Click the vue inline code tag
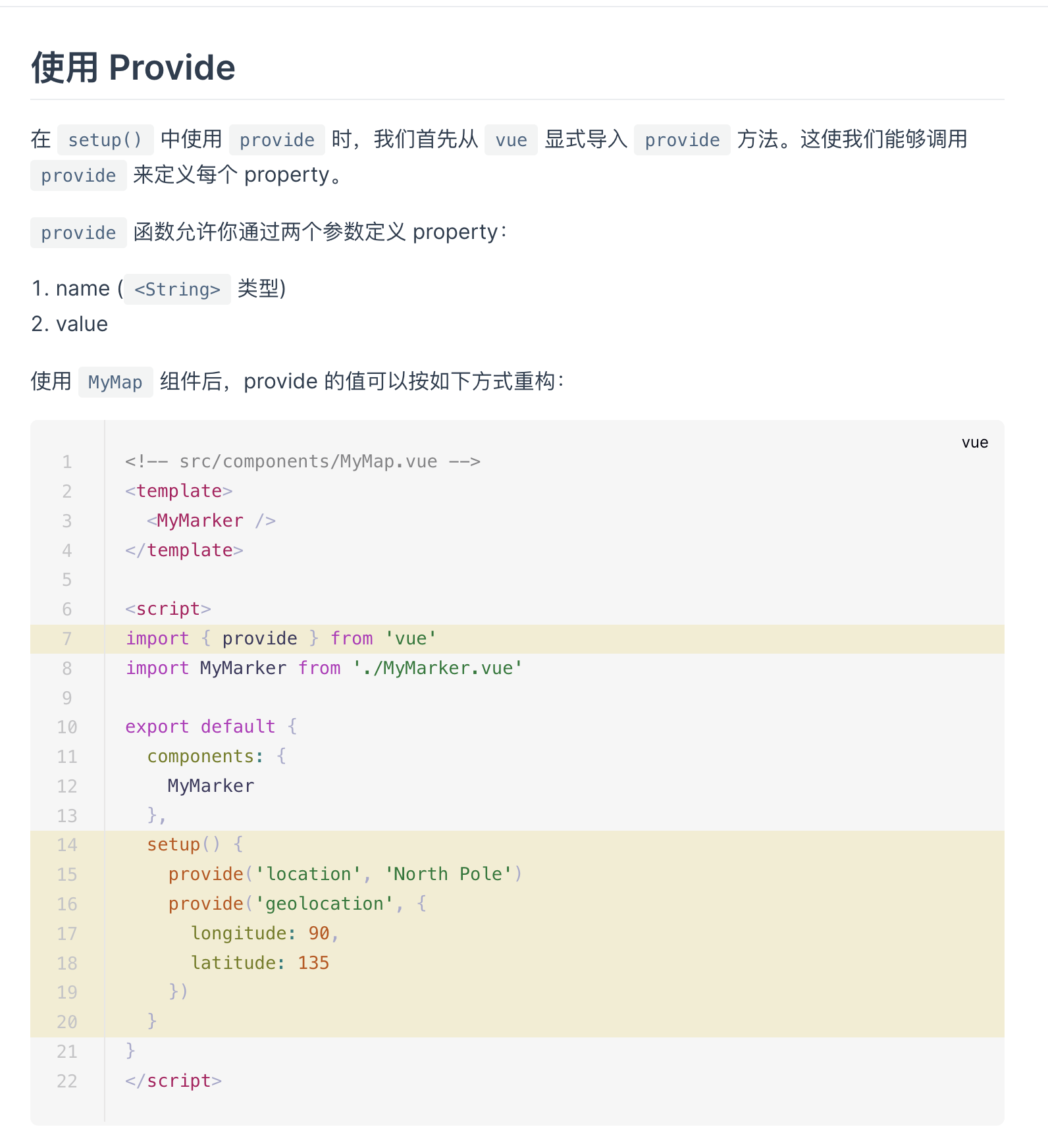1048x1148 pixels. [x=511, y=140]
